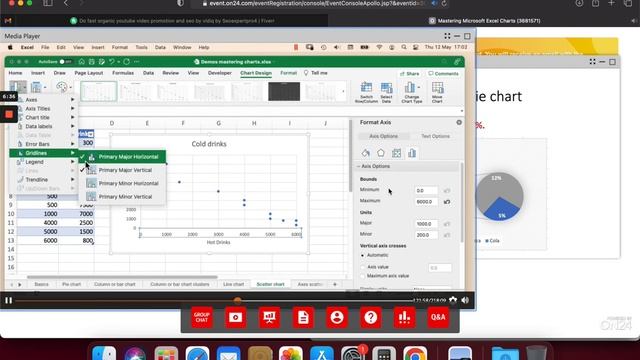
Task: Select the Maximum axis value radio button
Action: click(x=362, y=276)
